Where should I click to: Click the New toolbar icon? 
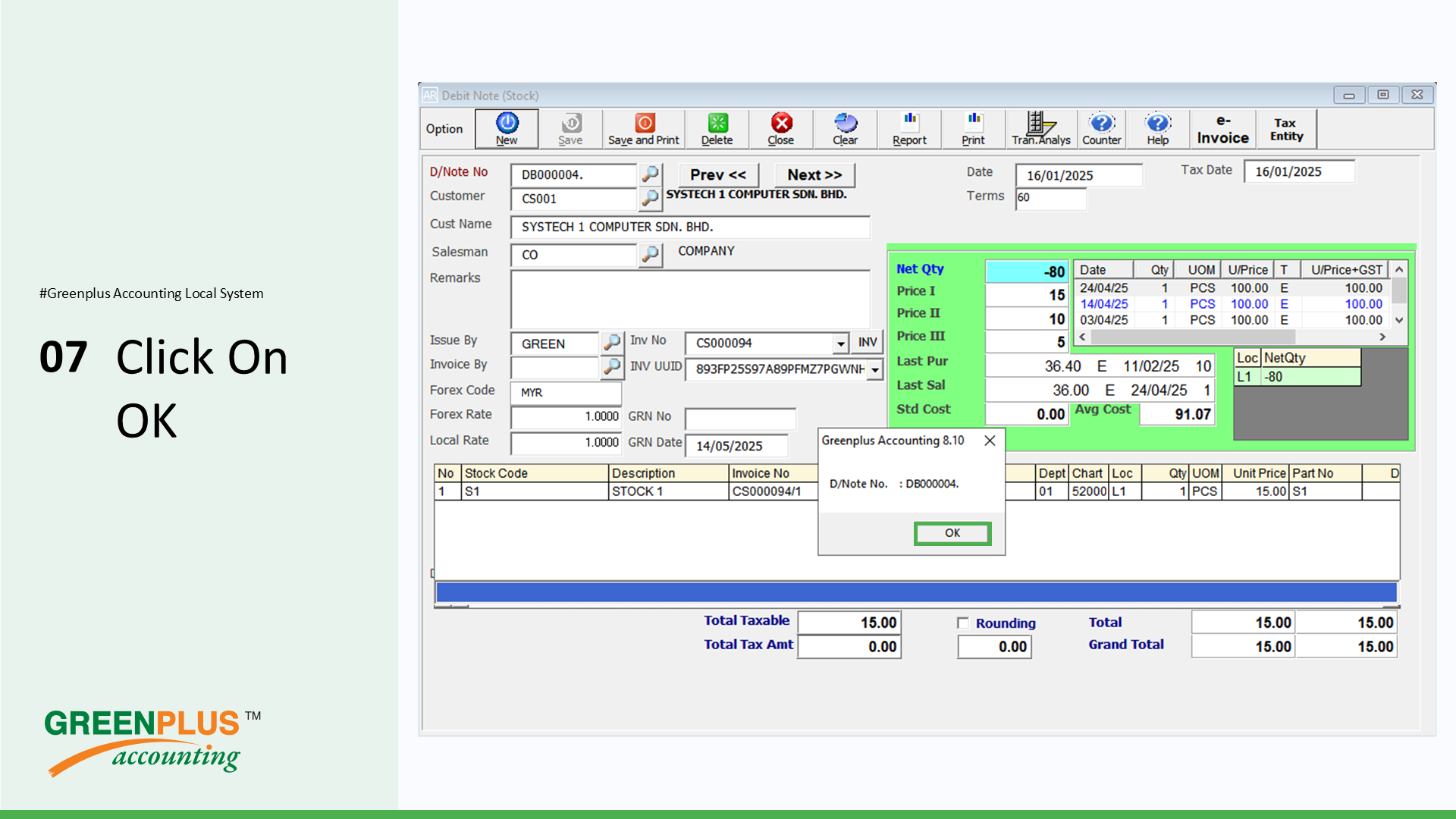pos(507,129)
